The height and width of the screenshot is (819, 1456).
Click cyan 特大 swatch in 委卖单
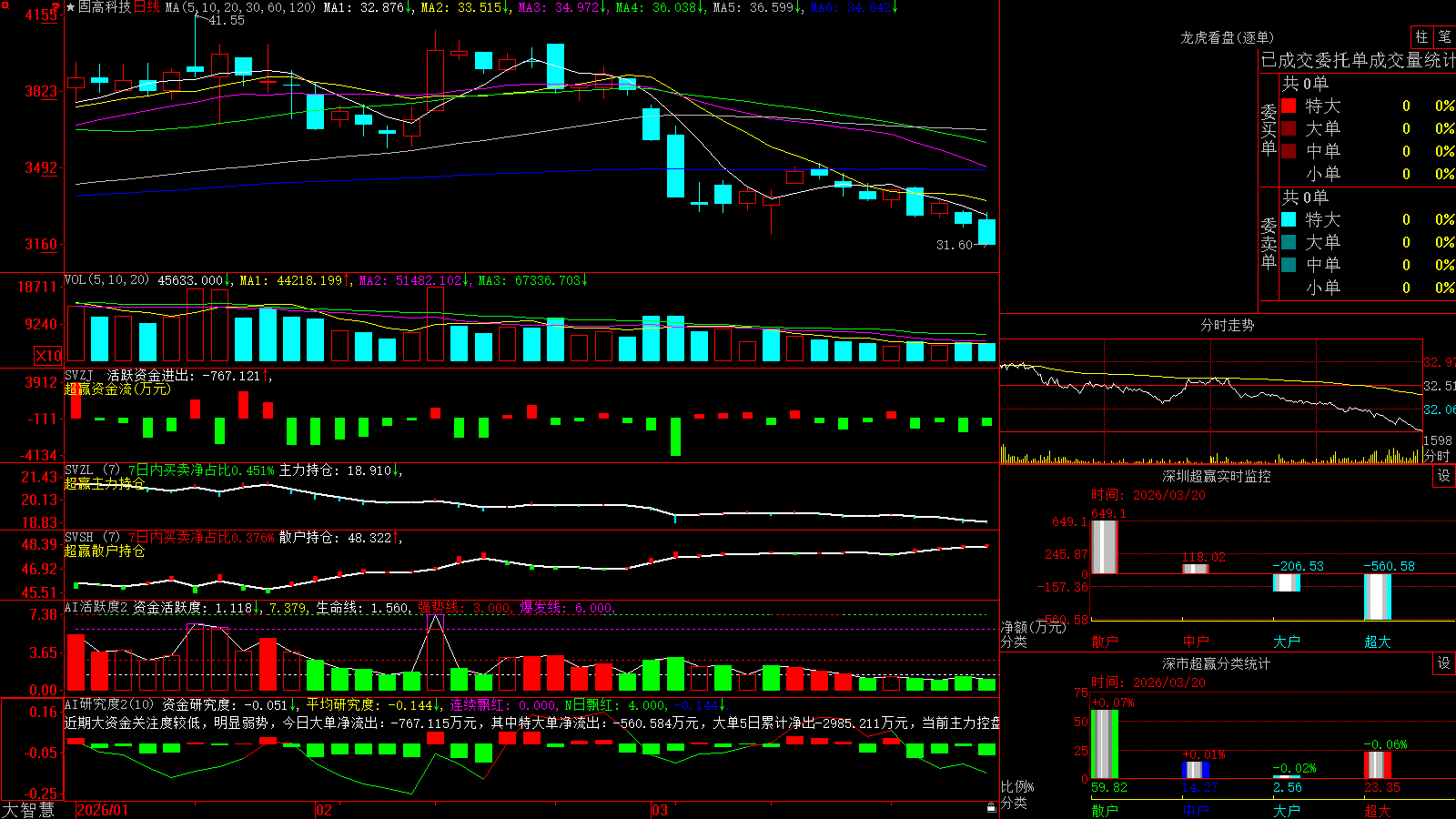click(1289, 219)
